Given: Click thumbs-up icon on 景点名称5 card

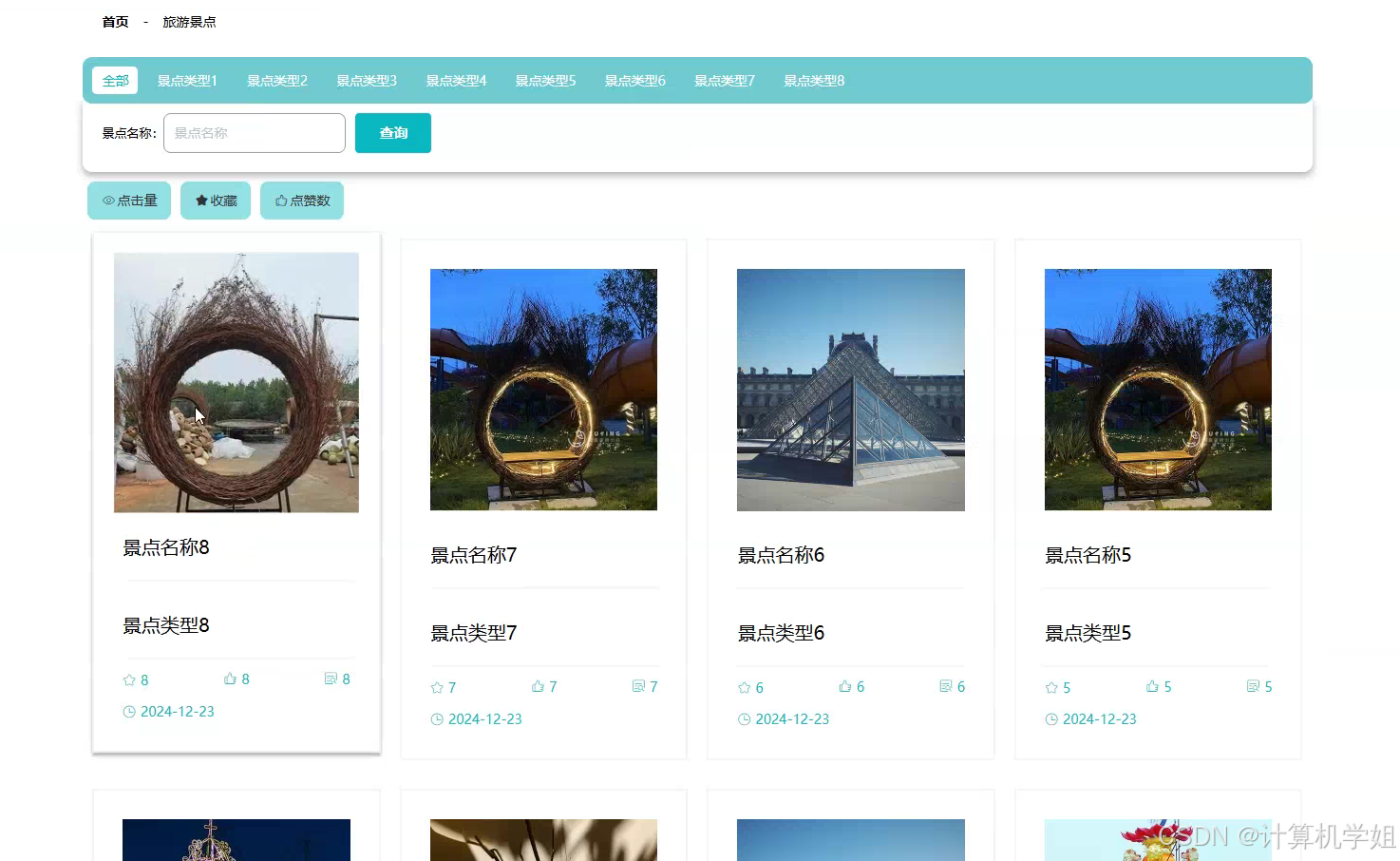Looking at the screenshot, I should pyautogui.click(x=1152, y=686).
